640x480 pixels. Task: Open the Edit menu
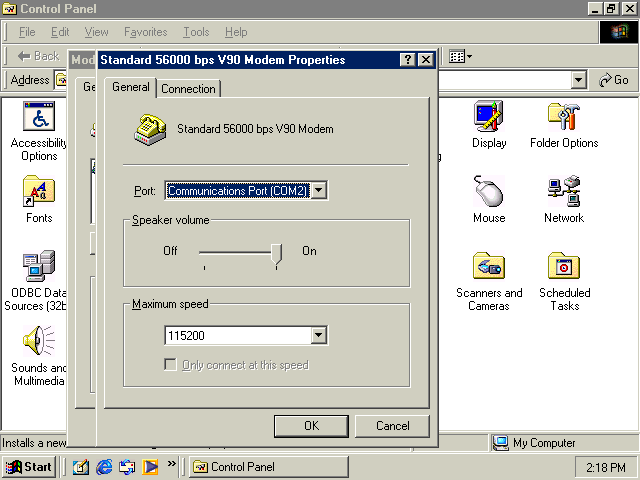tap(60, 32)
